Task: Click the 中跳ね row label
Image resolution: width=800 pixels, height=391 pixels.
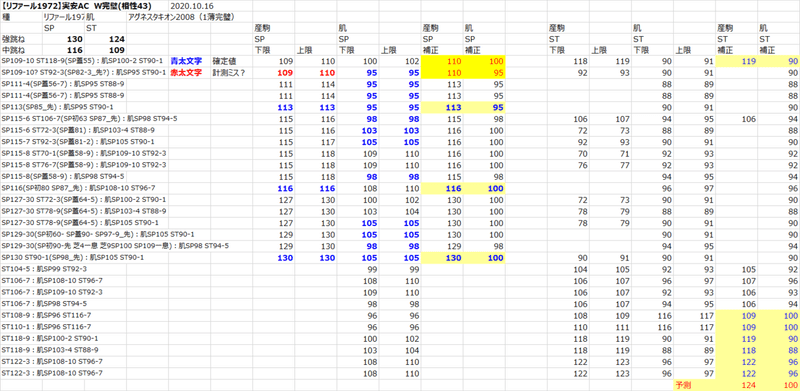Action: [x=12, y=50]
